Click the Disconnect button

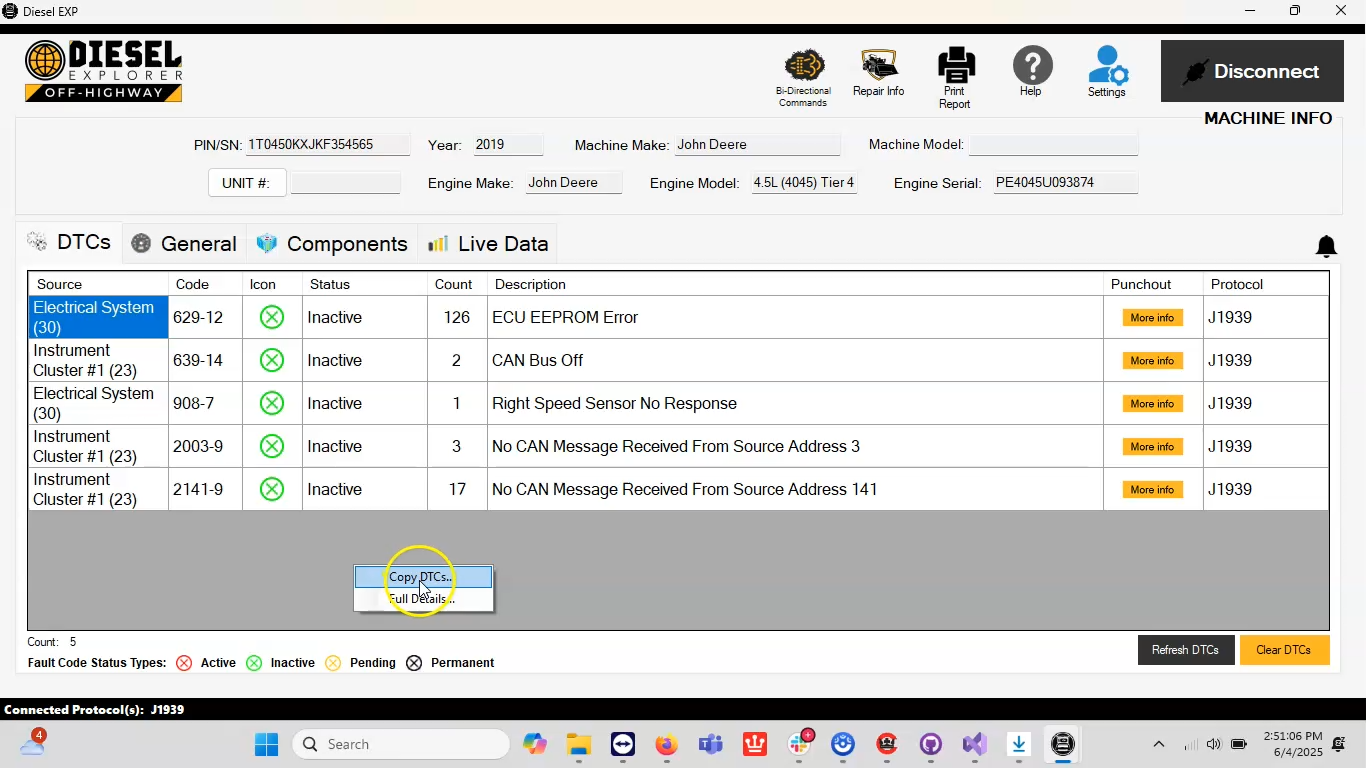click(1252, 71)
